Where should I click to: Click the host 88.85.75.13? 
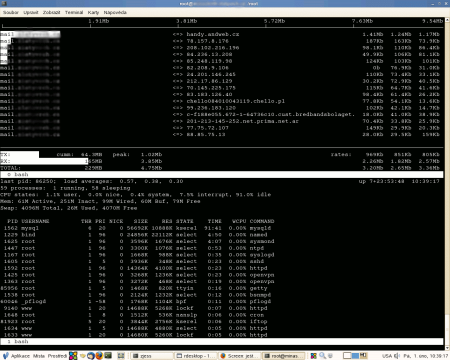pyautogui.click(x=206, y=134)
